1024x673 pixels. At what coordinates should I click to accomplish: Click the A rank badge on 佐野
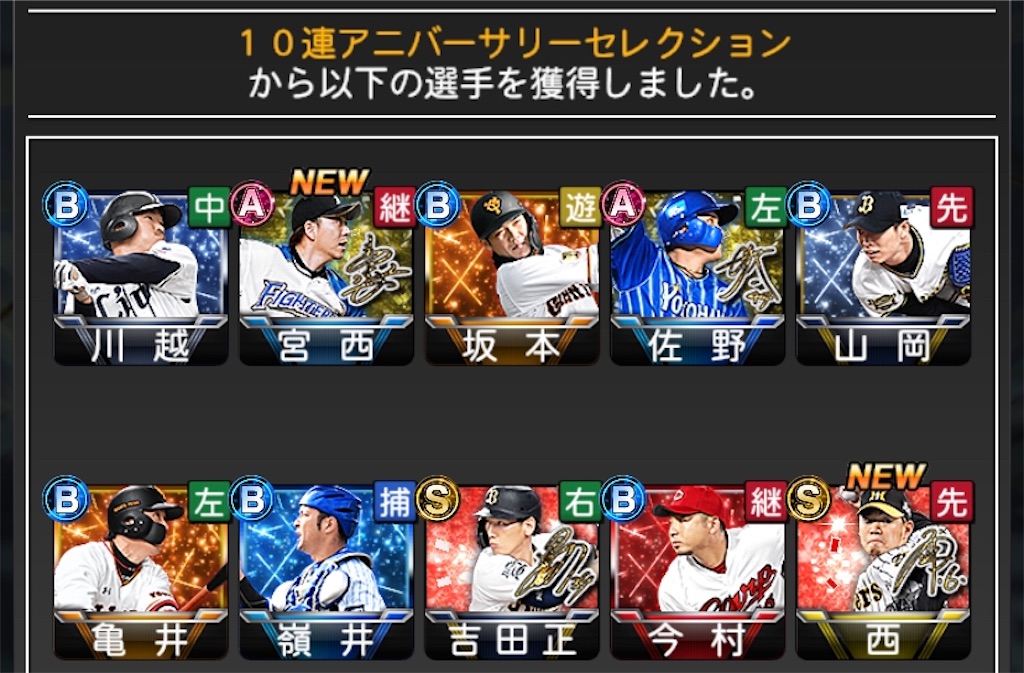point(622,204)
